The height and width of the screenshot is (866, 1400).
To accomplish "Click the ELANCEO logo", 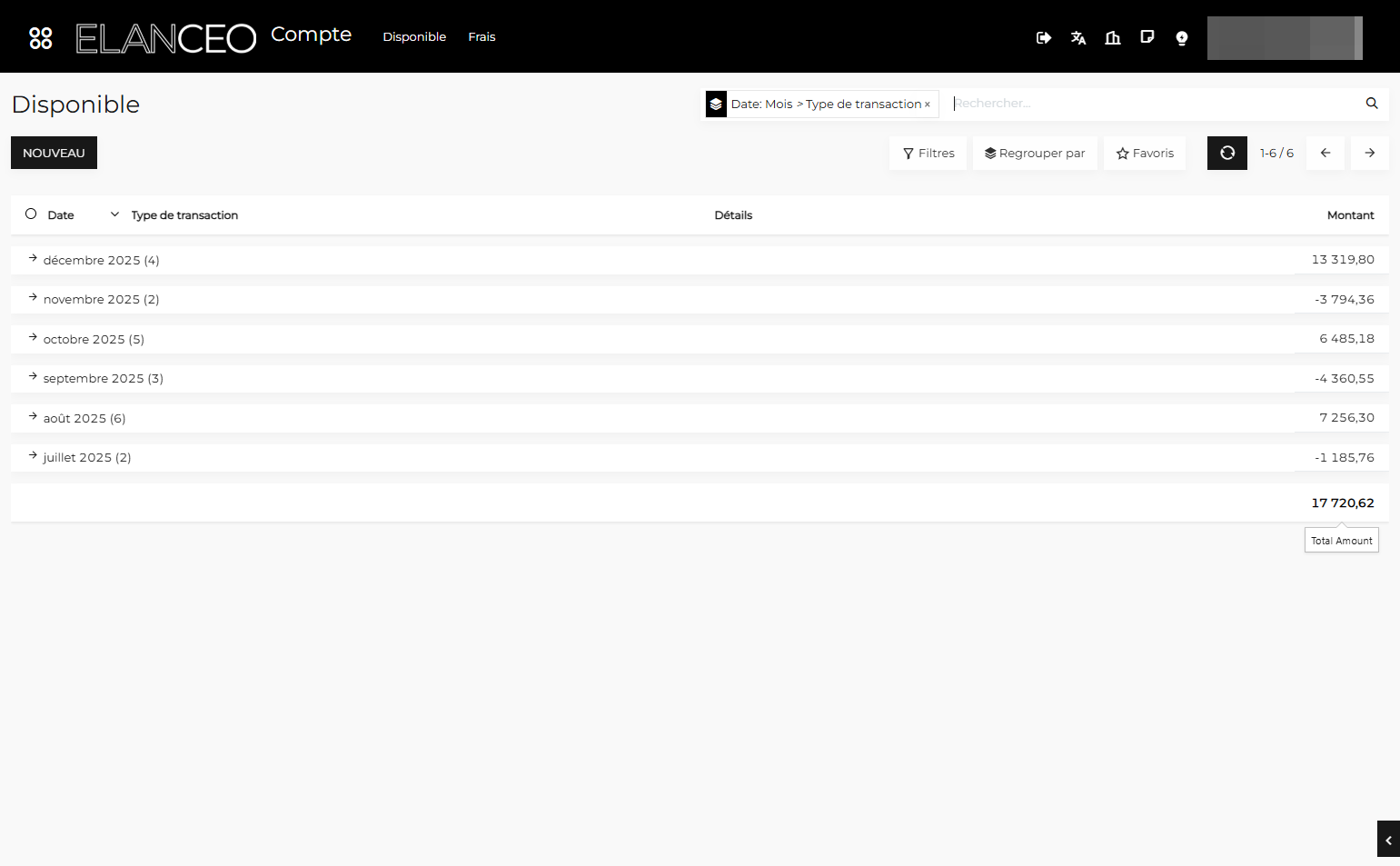I will [166, 38].
